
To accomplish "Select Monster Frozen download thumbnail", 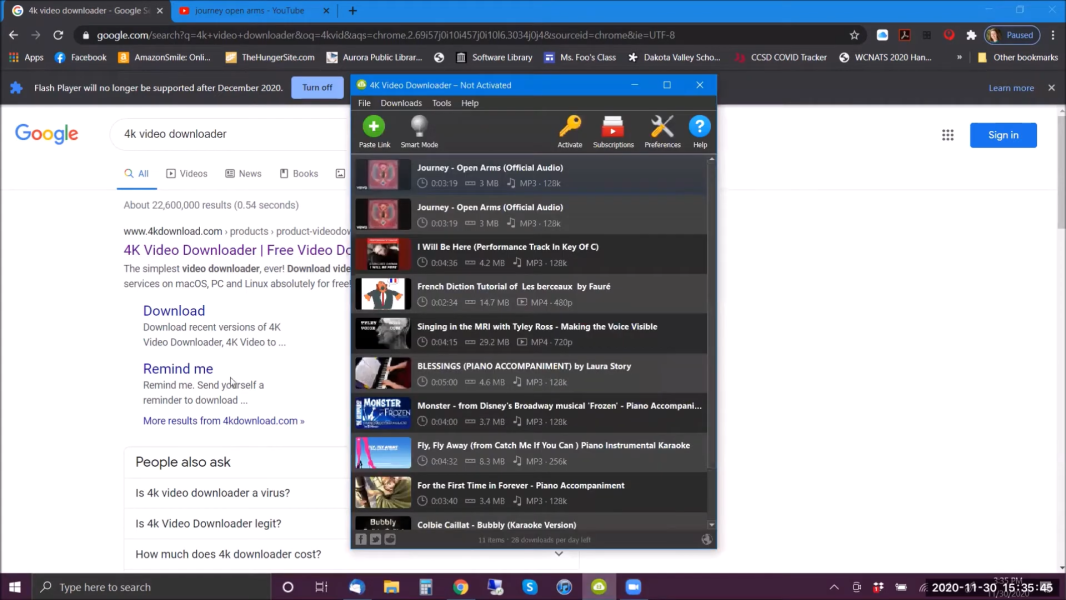I will click(383, 413).
